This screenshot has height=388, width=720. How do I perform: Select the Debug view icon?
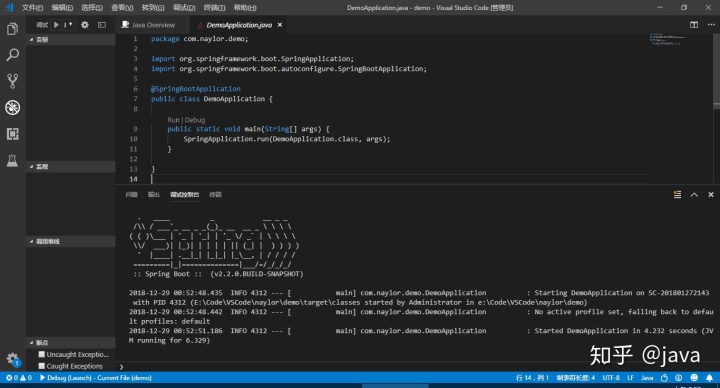(12, 107)
